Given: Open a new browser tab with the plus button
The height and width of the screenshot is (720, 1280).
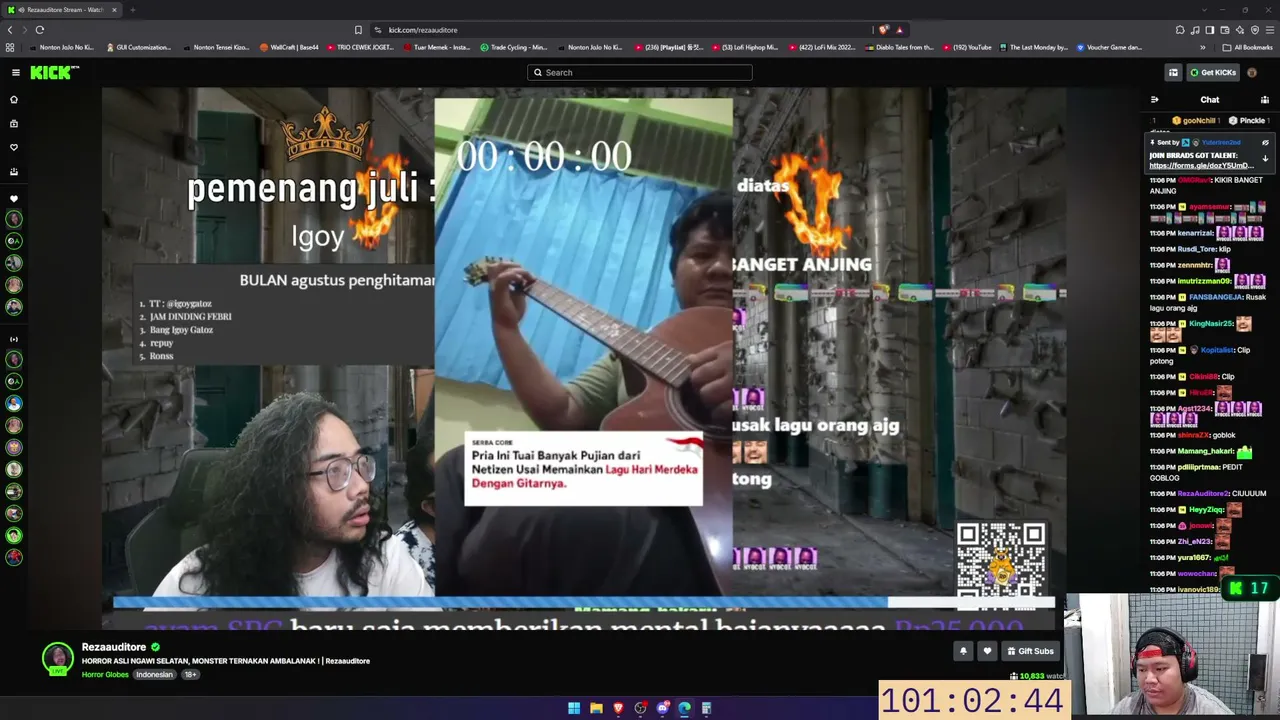Looking at the screenshot, I should click(x=132, y=10).
